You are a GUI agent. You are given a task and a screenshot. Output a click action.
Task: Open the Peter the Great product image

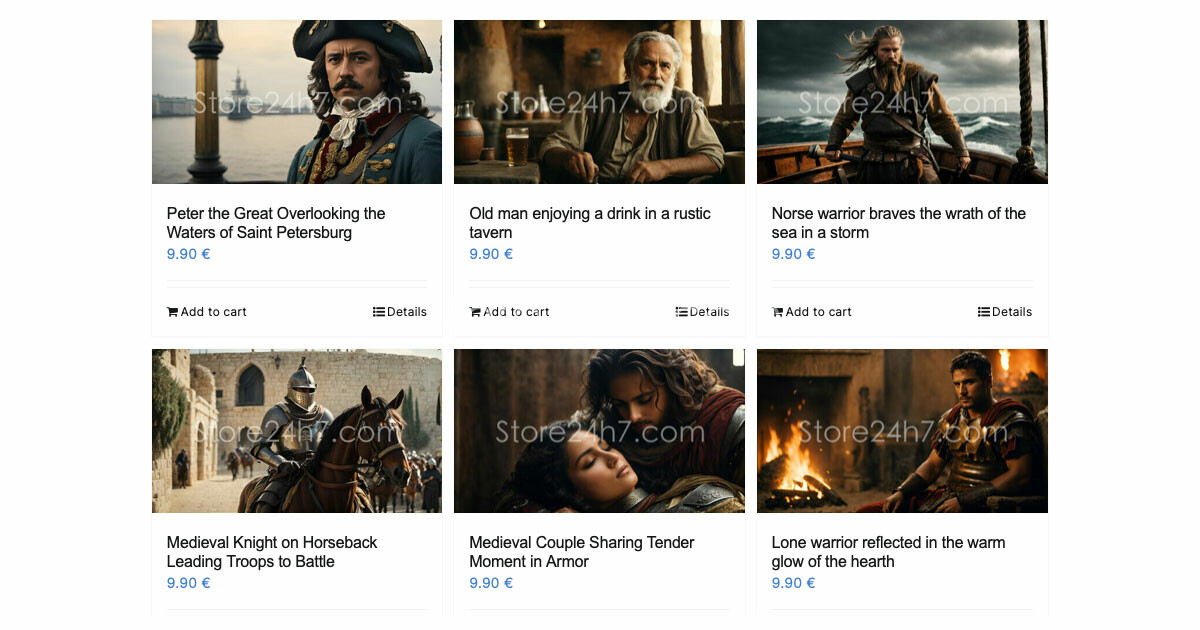[x=296, y=101]
